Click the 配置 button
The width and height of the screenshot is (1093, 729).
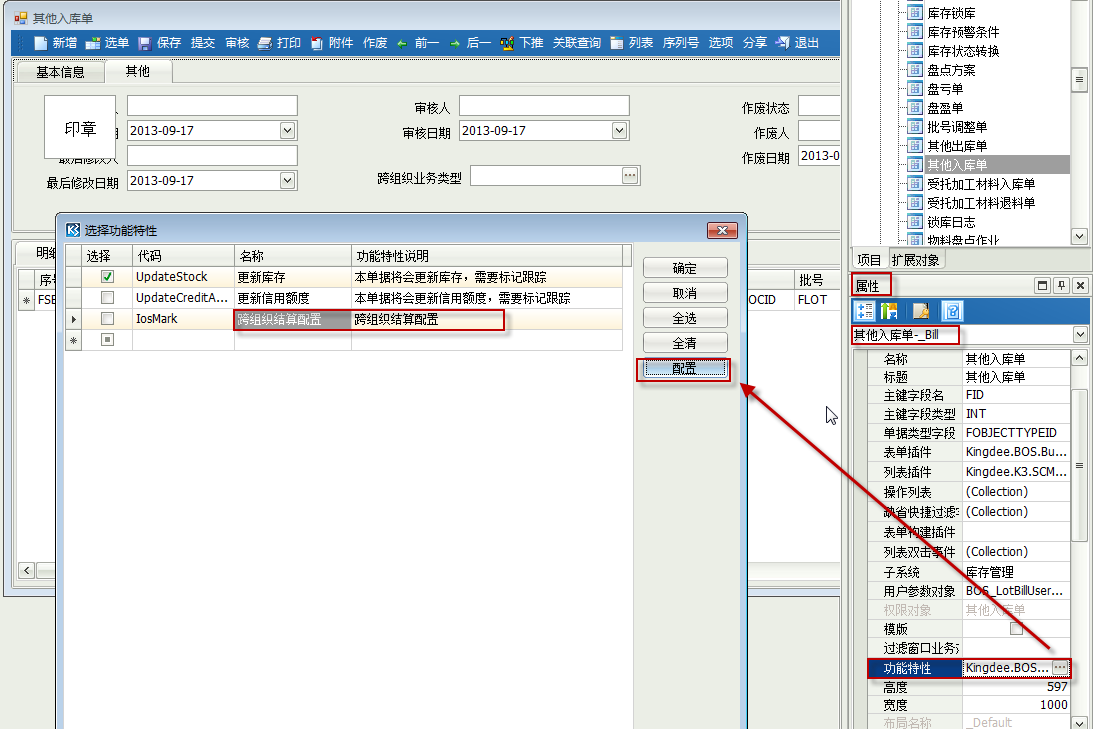(684, 369)
